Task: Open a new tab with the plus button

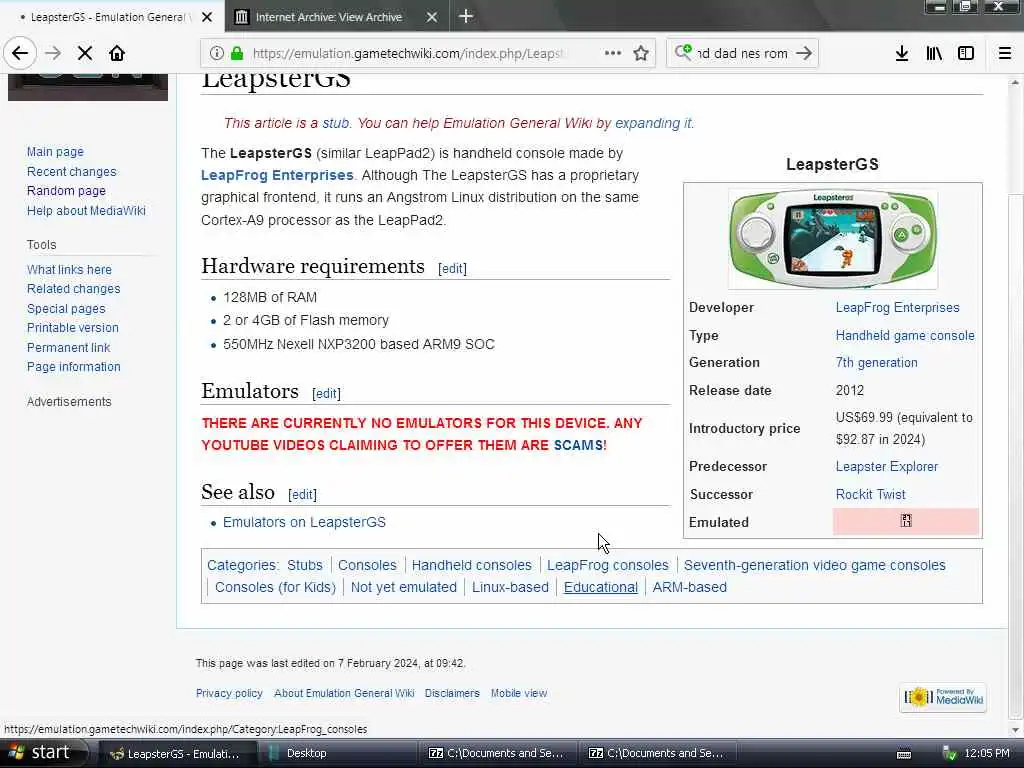Action: pos(466,16)
